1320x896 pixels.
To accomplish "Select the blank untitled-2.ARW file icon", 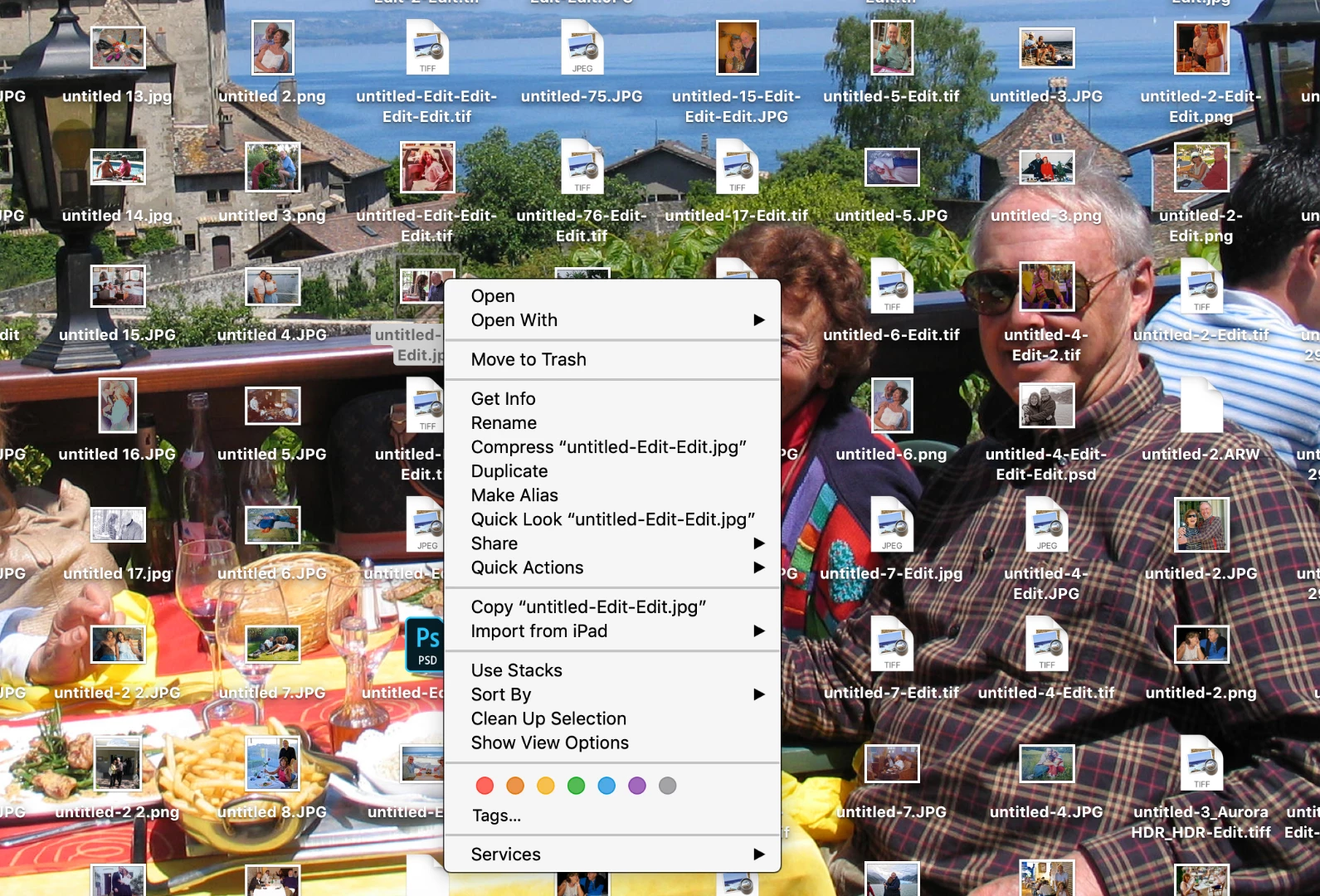I will pos(1201,406).
